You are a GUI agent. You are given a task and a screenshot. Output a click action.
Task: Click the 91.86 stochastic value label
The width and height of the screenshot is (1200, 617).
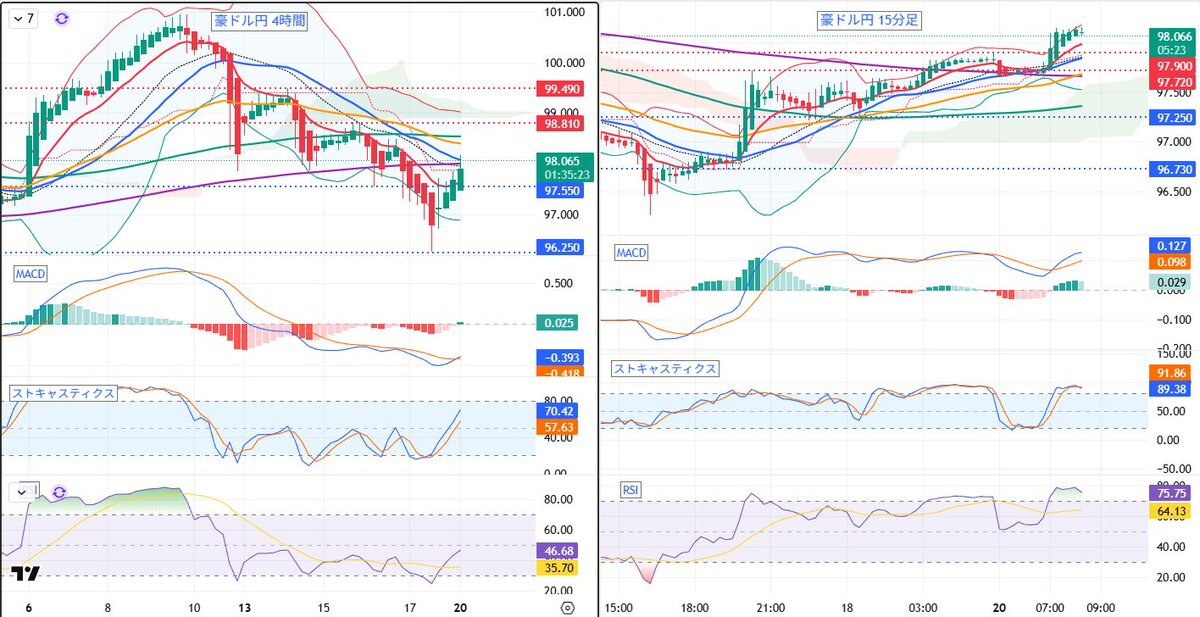1171,372
